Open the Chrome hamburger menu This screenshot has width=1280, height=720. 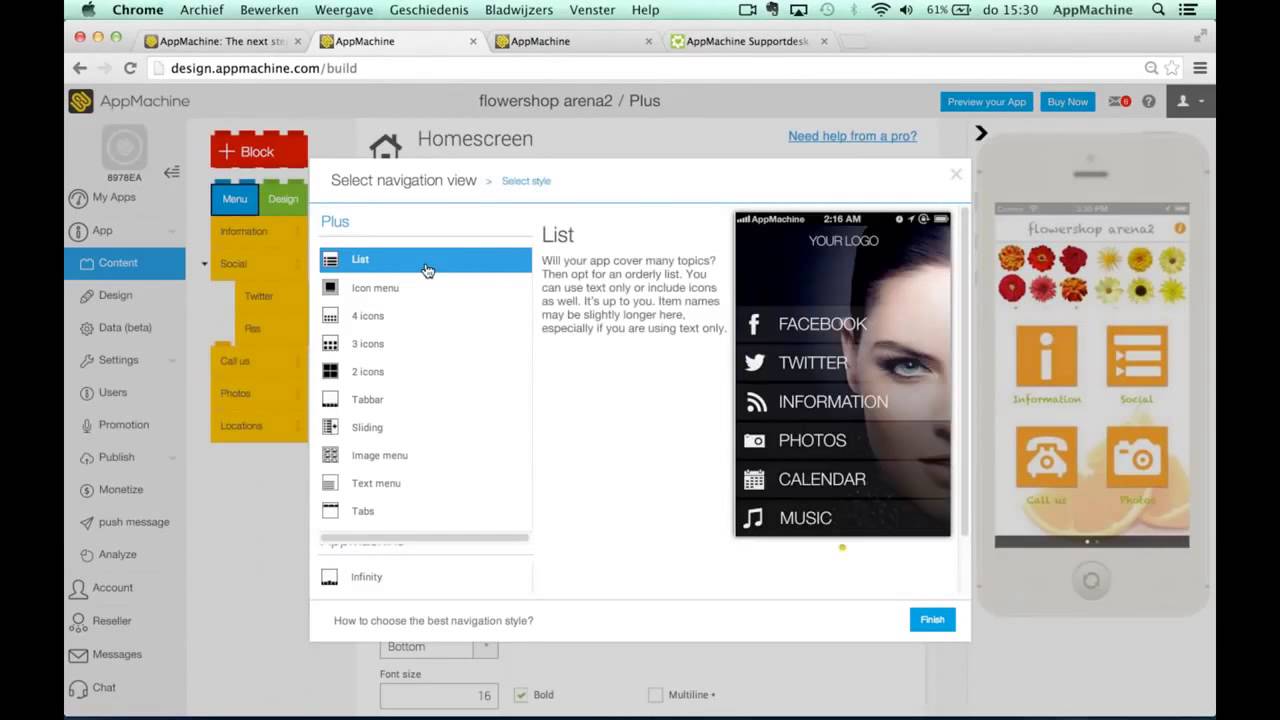pyautogui.click(x=1200, y=68)
